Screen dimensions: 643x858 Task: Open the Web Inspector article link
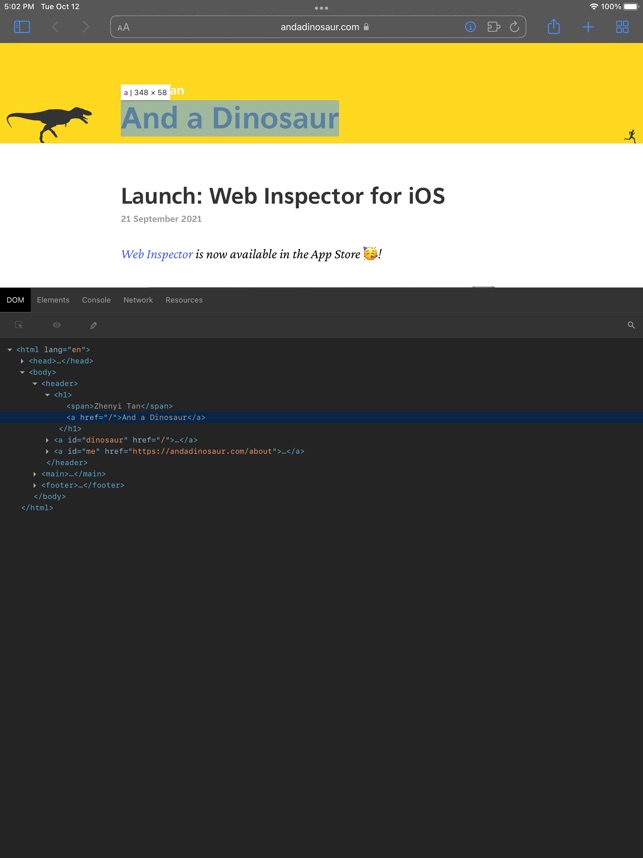[x=157, y=254]
